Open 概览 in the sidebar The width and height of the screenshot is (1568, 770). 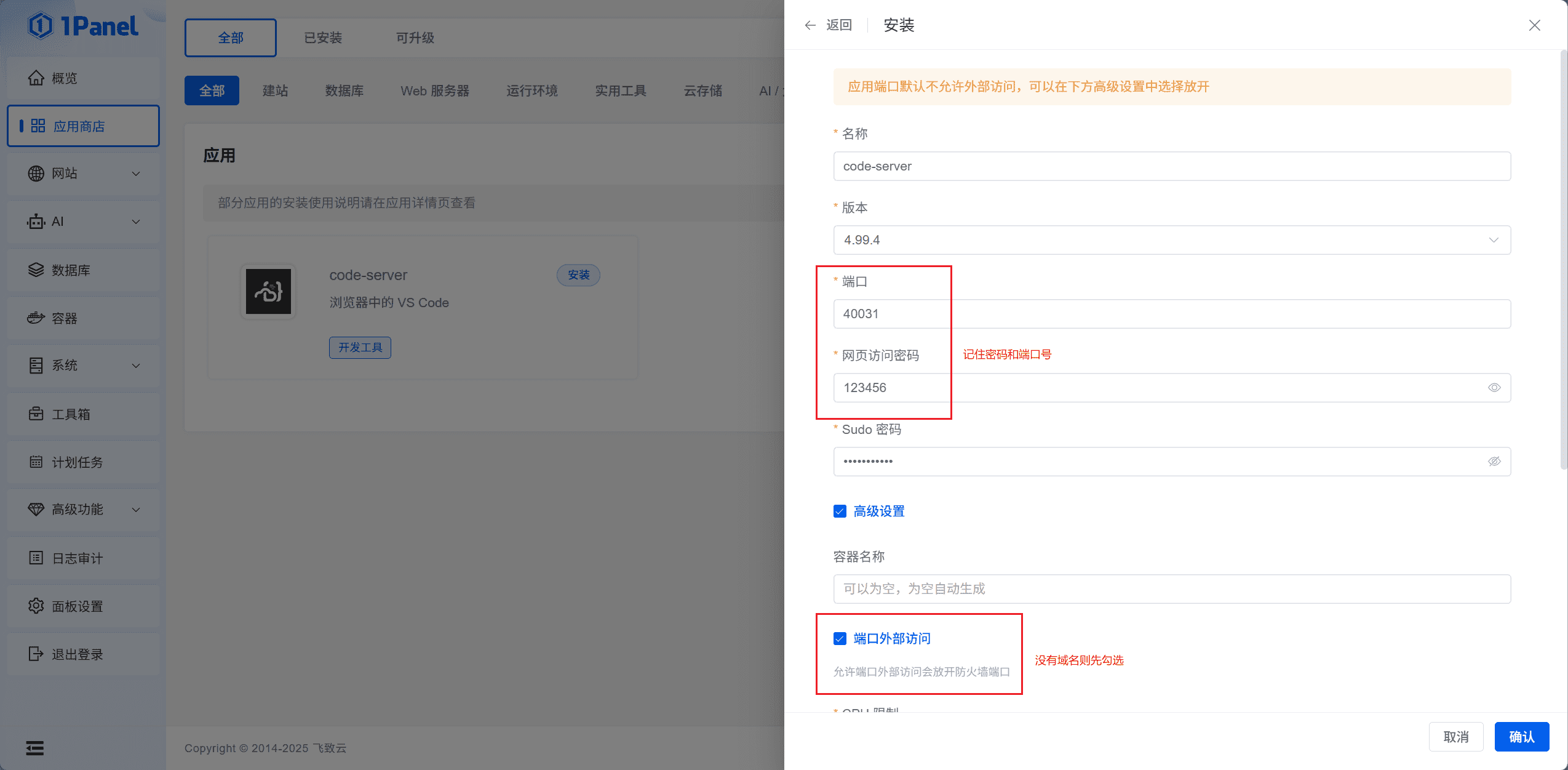[83, 78]
